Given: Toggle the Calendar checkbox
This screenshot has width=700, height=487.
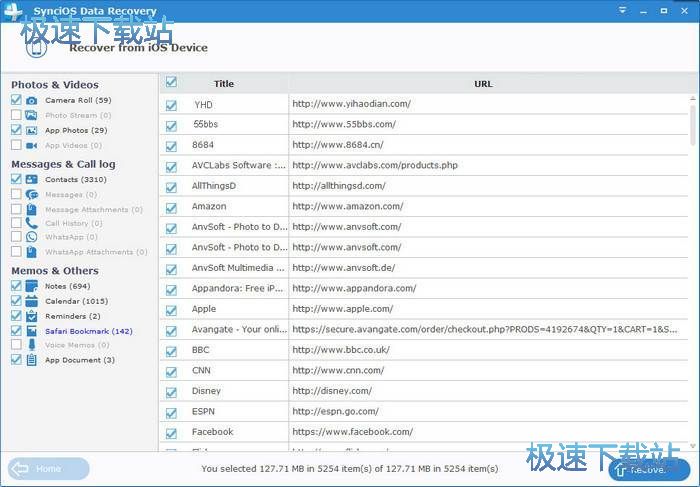Looking at the screenshot, I should click(16, 300).
